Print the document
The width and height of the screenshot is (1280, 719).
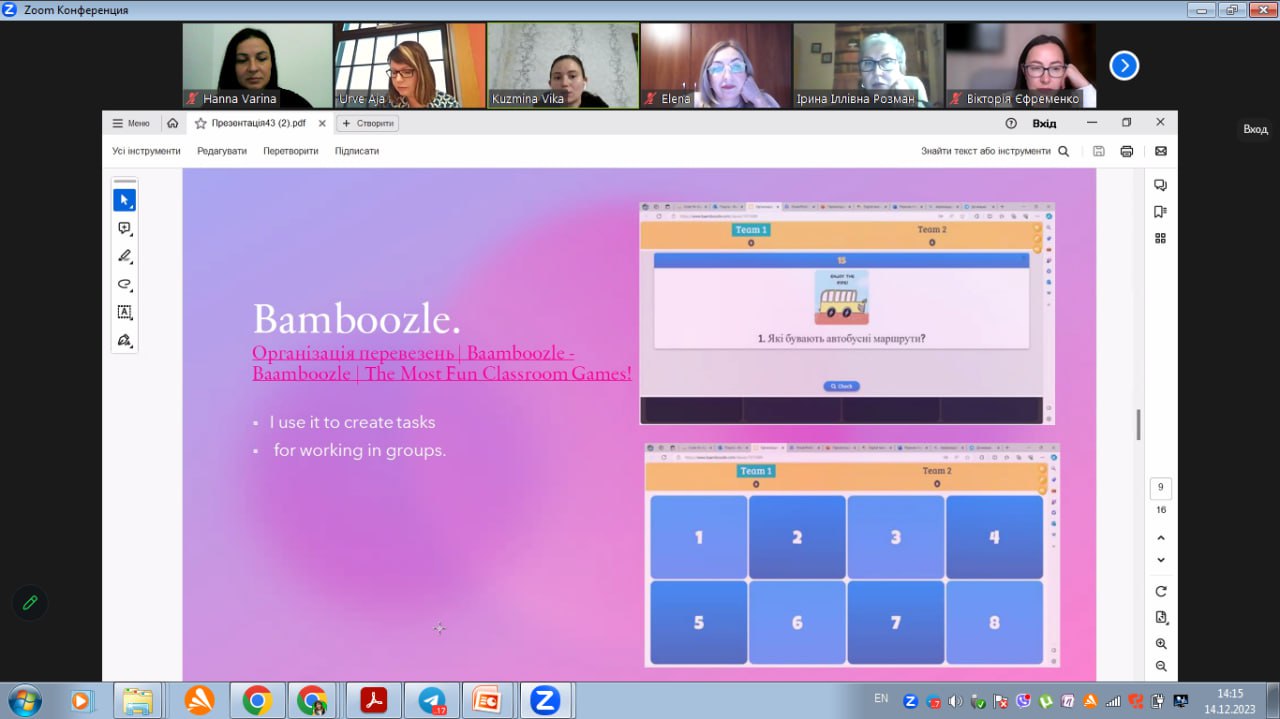click(1127, 151)
